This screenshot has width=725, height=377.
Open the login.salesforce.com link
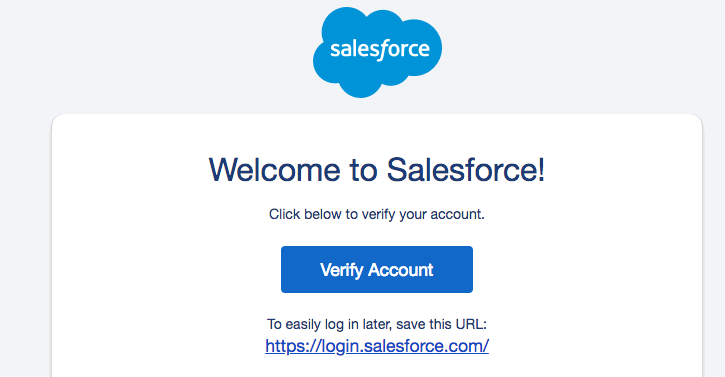pos(377,346)
